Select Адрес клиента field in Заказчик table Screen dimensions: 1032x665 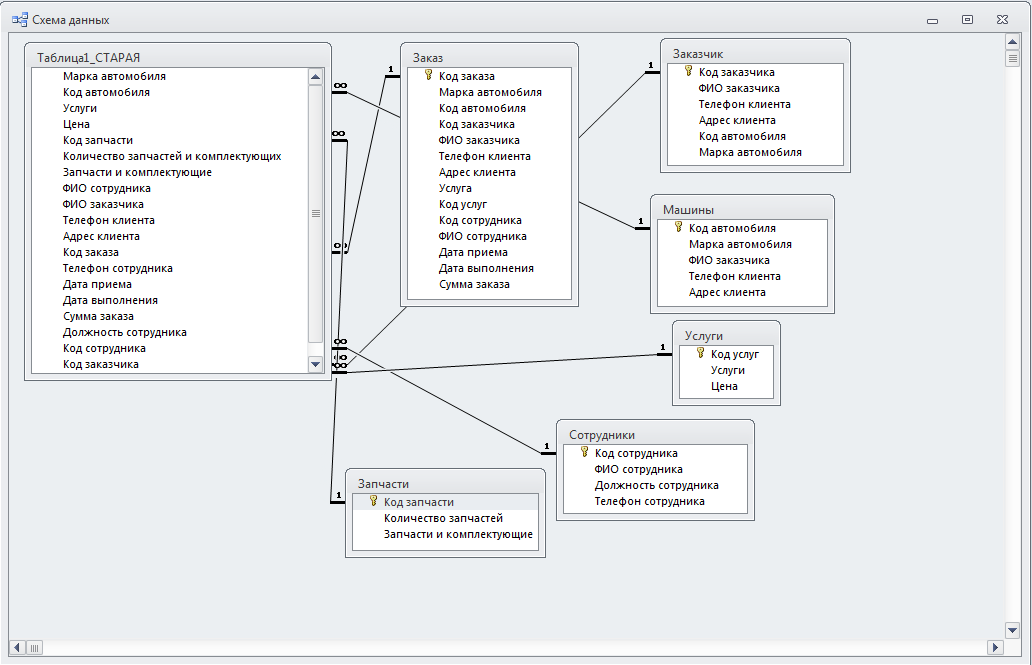(x=737, y=120)
